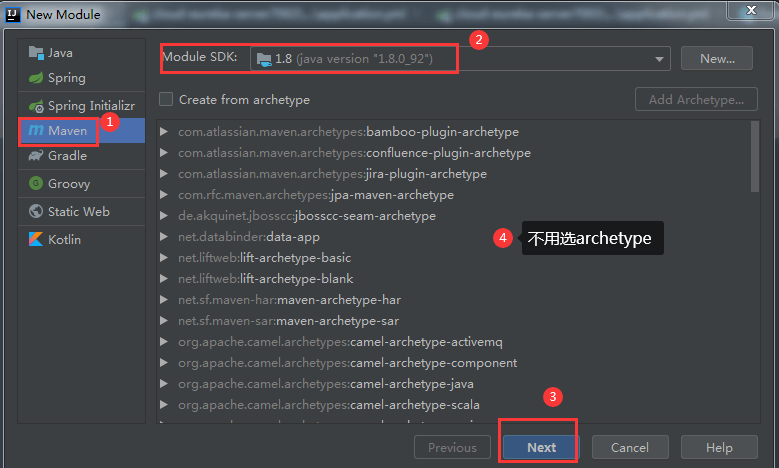Select camel-archetype-scala row text
The width and height of the screenshot is (779, 468).
pos(329,404)
